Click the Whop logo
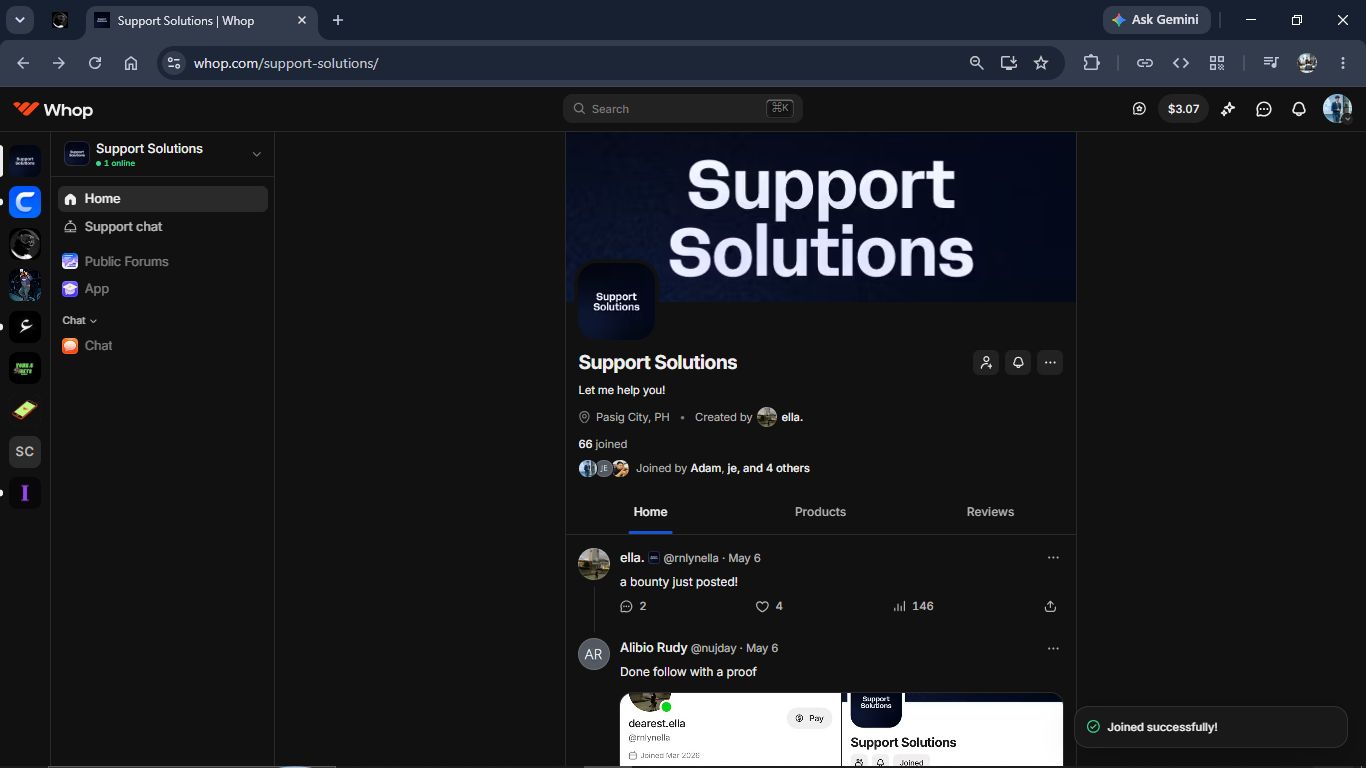This screenshot has height=768, width=1366. coord(53,109)
